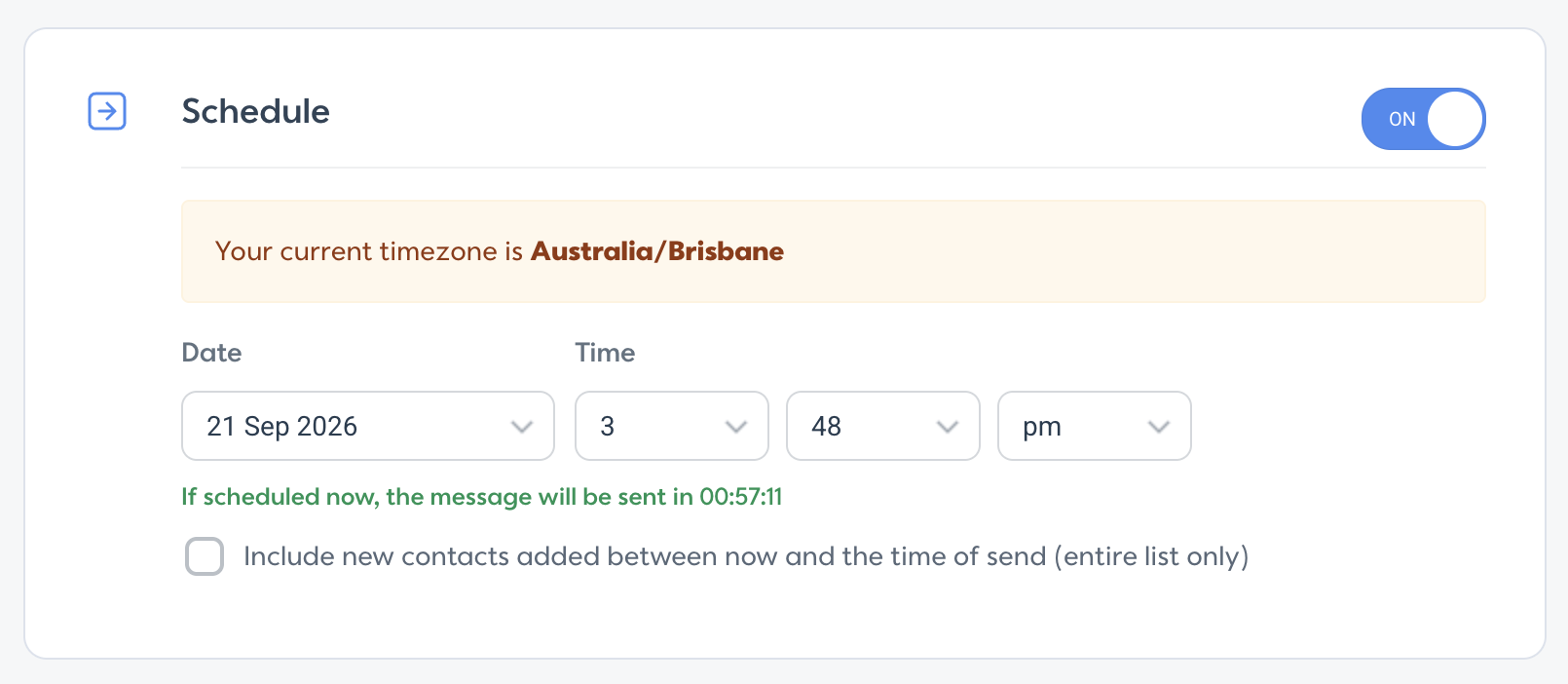
Task: Click the chevron arrow beside hour 3
Action: click(x=736, y=427)
